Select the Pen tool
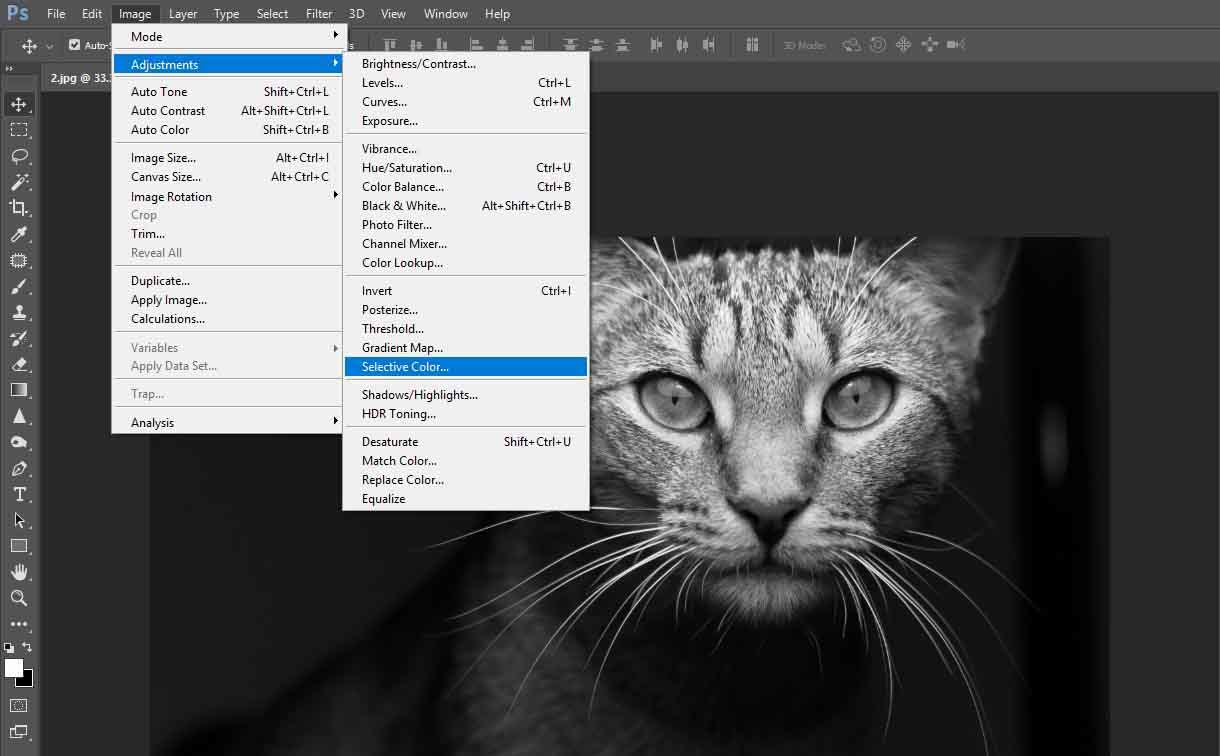 pyautogui.click(x=19, y=468)
